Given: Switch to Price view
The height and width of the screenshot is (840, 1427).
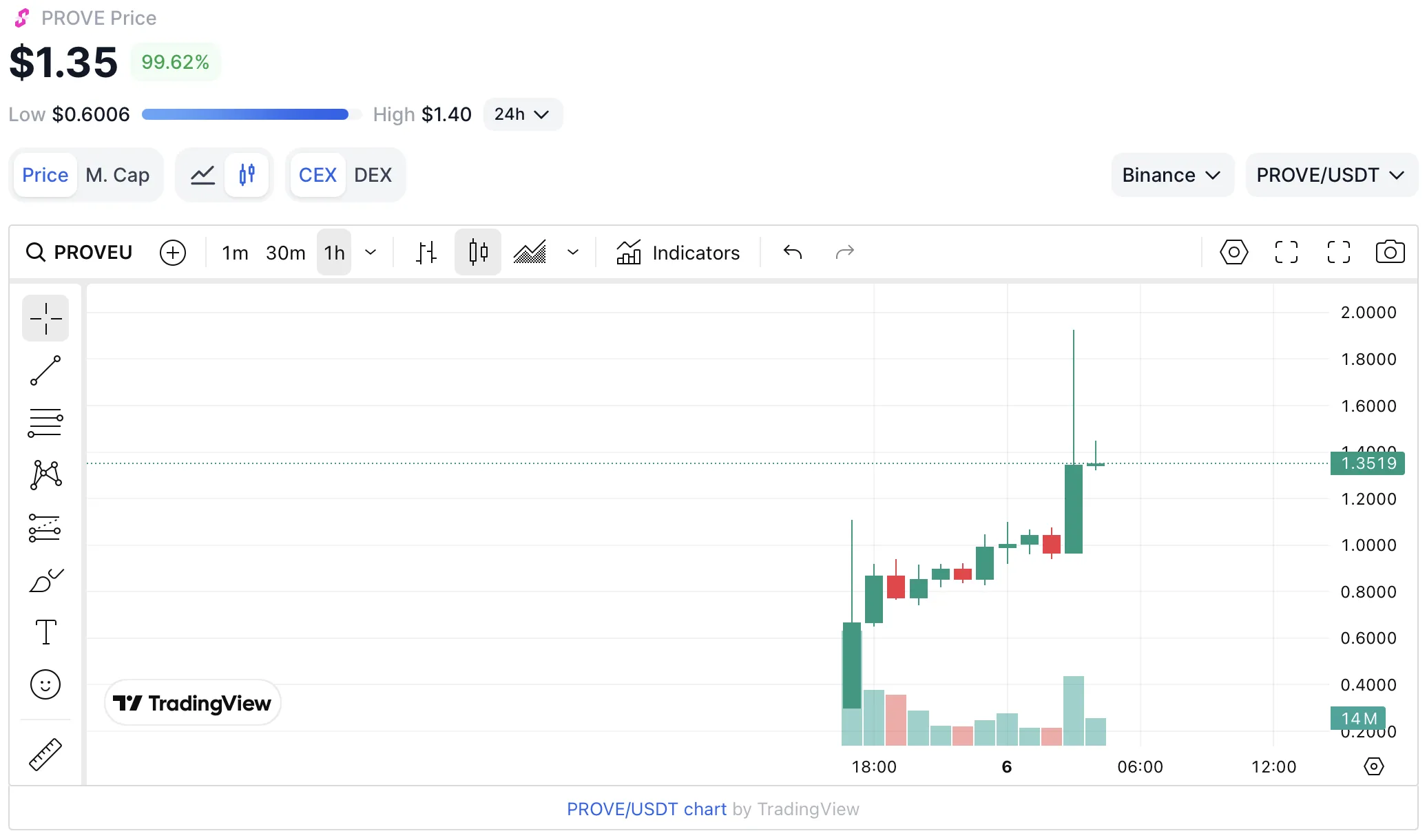Looking at the screenshot, I should click(45, 175).
